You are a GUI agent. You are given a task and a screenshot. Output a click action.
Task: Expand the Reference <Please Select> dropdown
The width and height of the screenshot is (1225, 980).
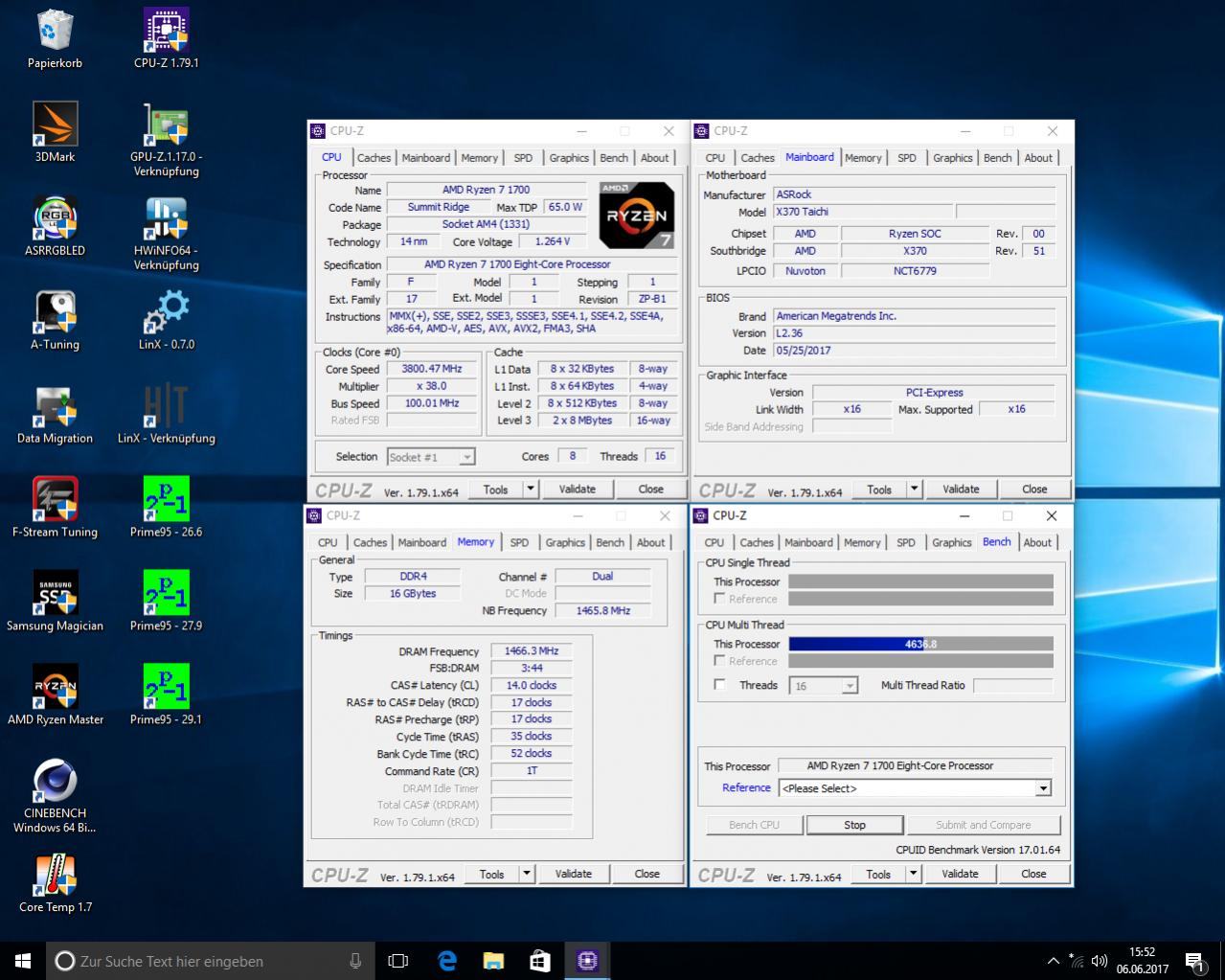[1043, 788]
